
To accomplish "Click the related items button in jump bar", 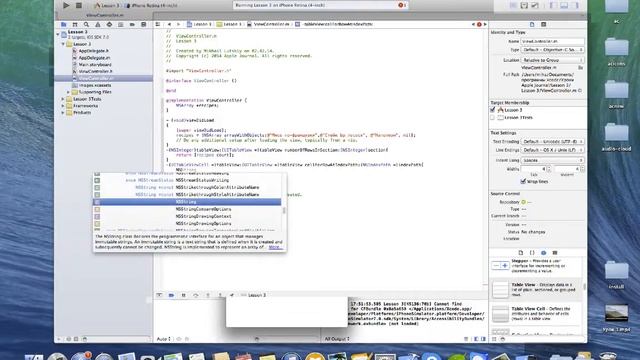I will 158,24.
